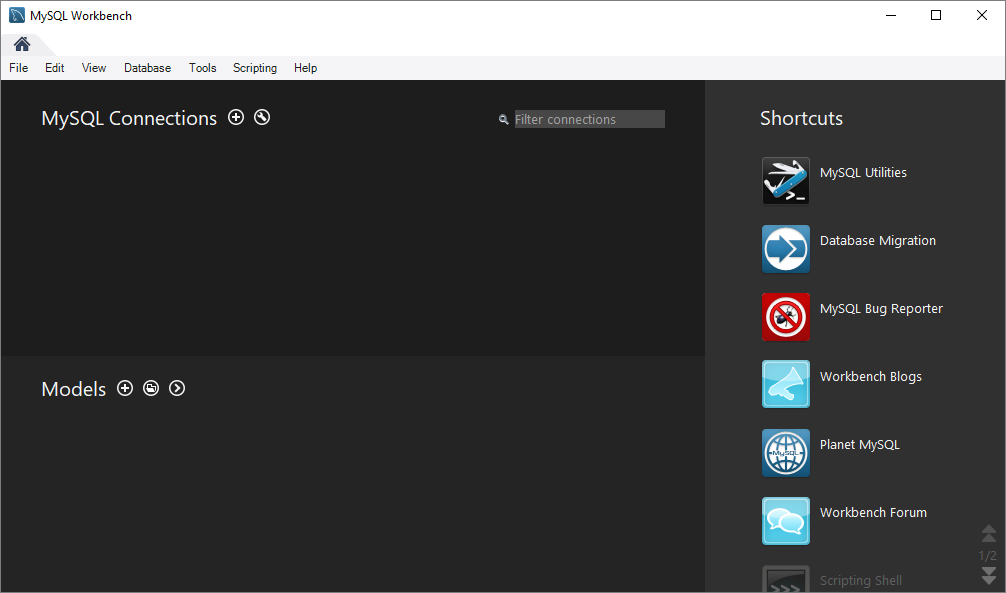
Task: Expand the Models arrow options icon
Action: pyautogui.click(x=177, y=388)
